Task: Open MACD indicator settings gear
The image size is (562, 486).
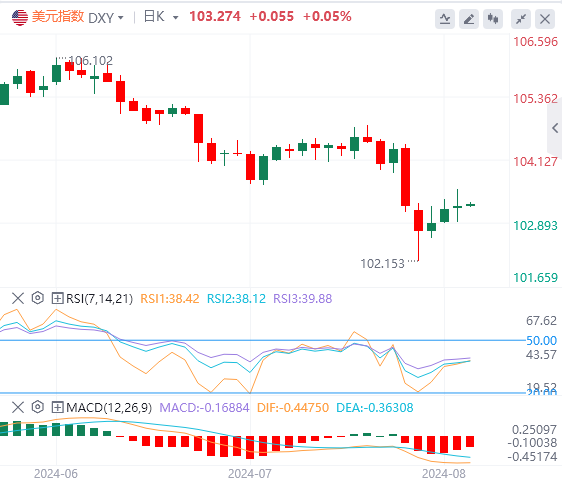Action: point(38,408)
